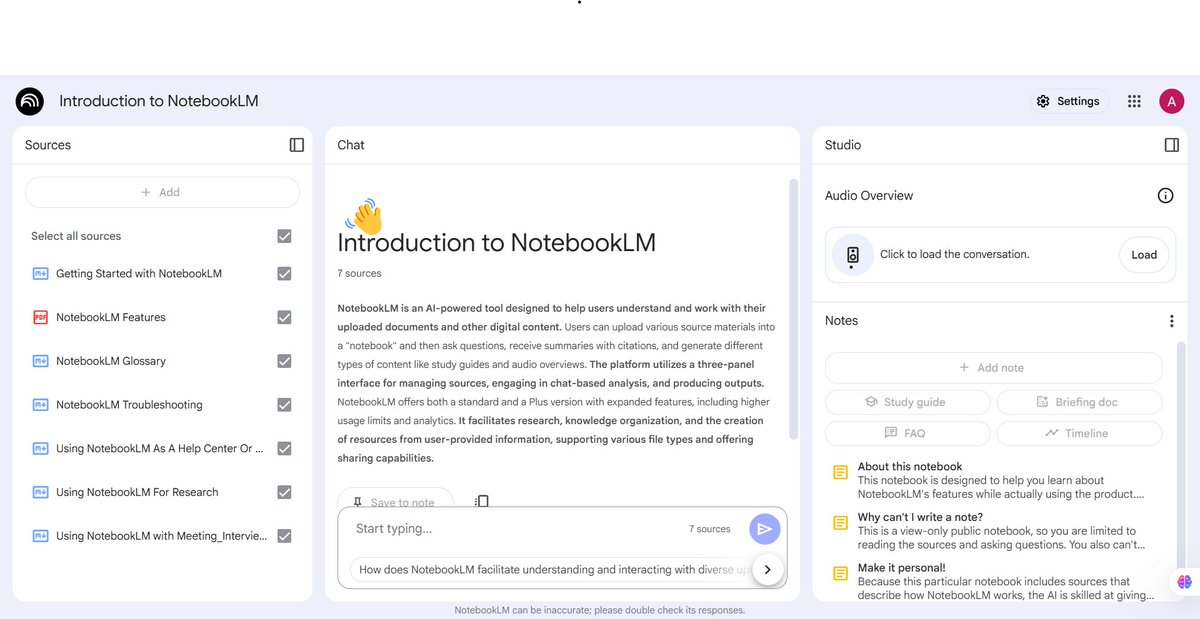1200x619 pixels.
Task: Open the Notes three-dot menu
Action: click(x=1171, y=321)
